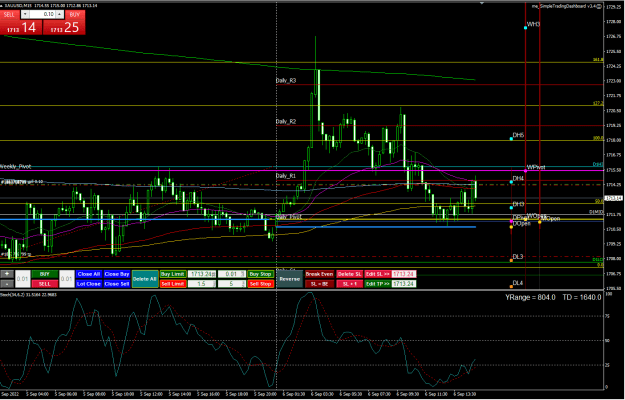Click the Sell Stop button

[260, 284]
